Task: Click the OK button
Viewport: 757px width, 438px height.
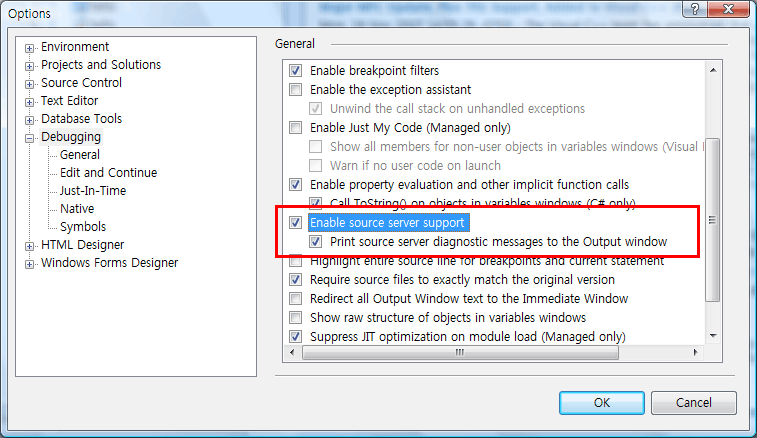Action: tap(601, 403)
